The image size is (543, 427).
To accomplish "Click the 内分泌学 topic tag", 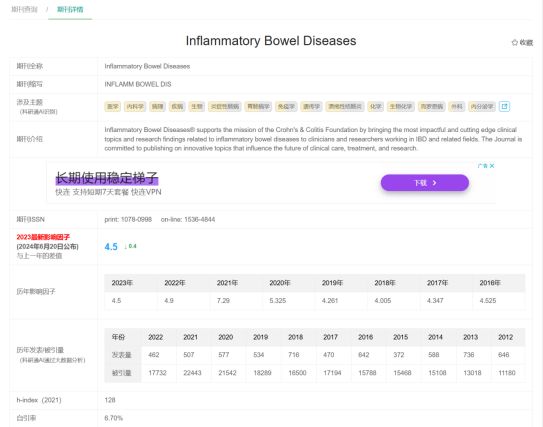I will [x=482, y=107].
